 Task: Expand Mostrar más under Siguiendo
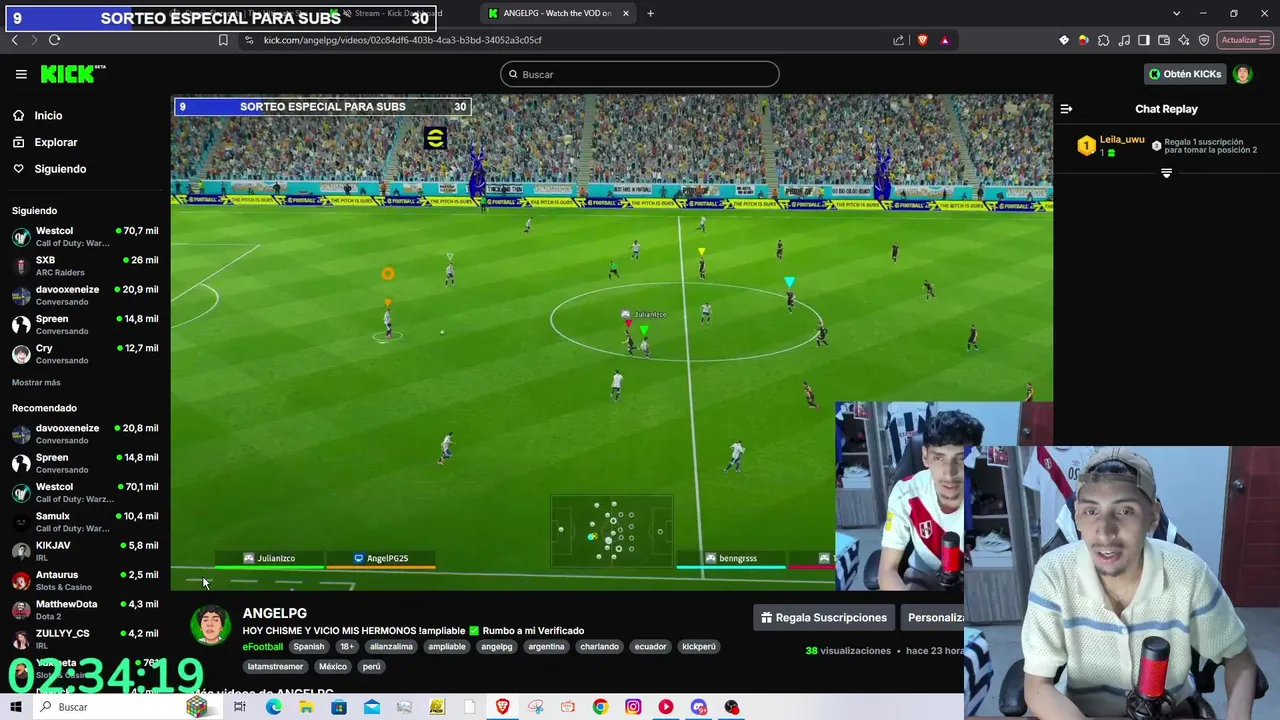coord(36,383)
